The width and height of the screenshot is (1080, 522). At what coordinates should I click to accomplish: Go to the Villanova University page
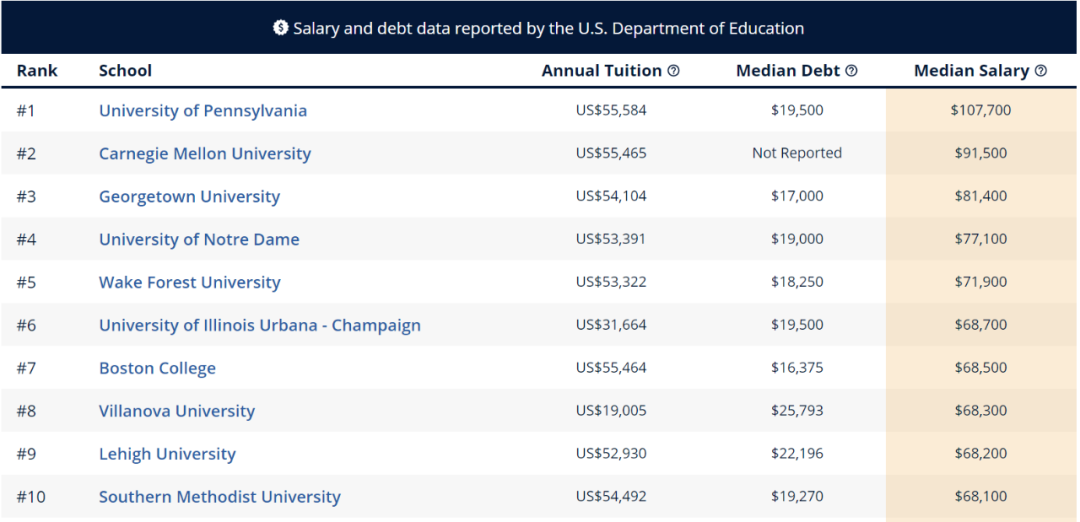click(x=177, y=411)
